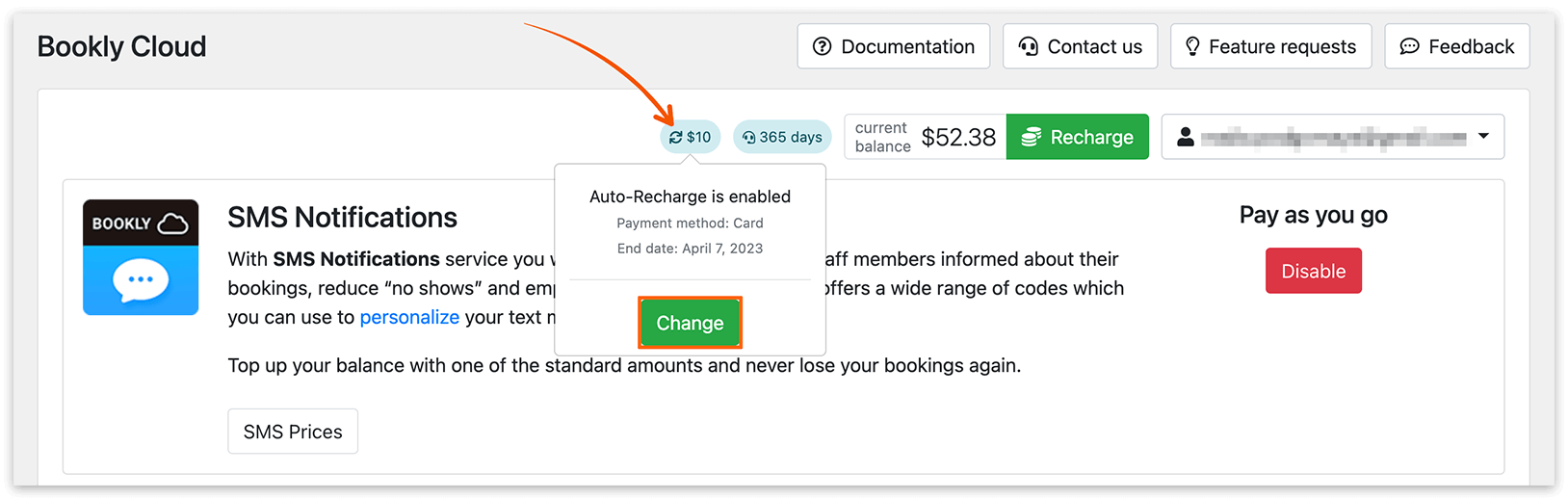Click the speech bubble icon in Feedback
This screenshot has width=1568, height=499.
point(1409,46)
